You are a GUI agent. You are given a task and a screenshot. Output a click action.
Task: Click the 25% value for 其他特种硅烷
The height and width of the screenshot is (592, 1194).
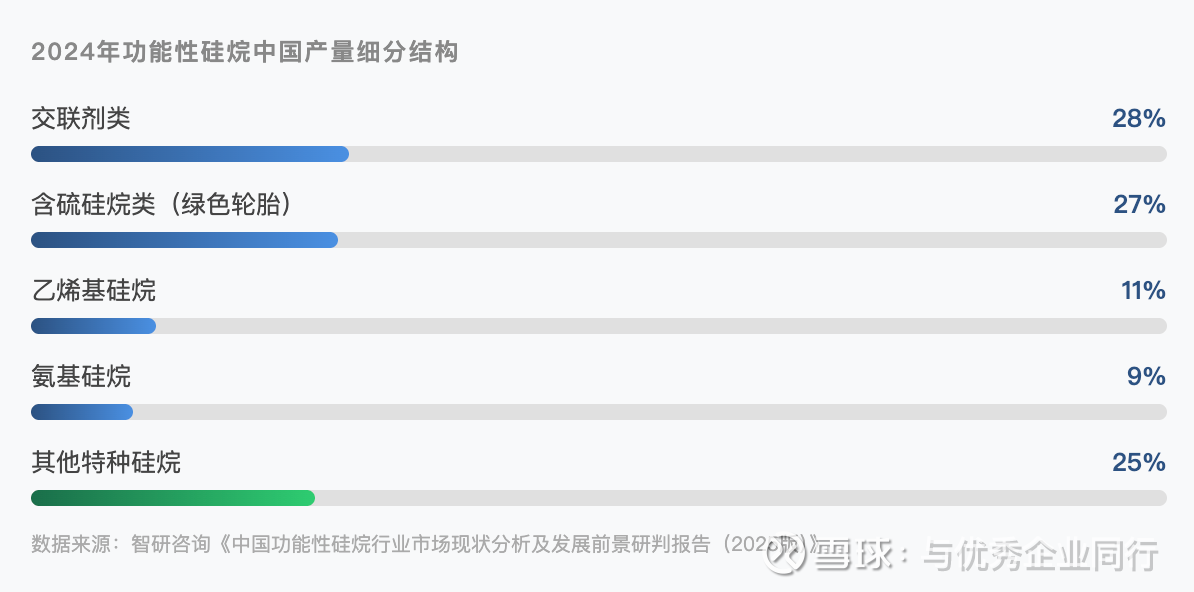(x=1139, y=463)
